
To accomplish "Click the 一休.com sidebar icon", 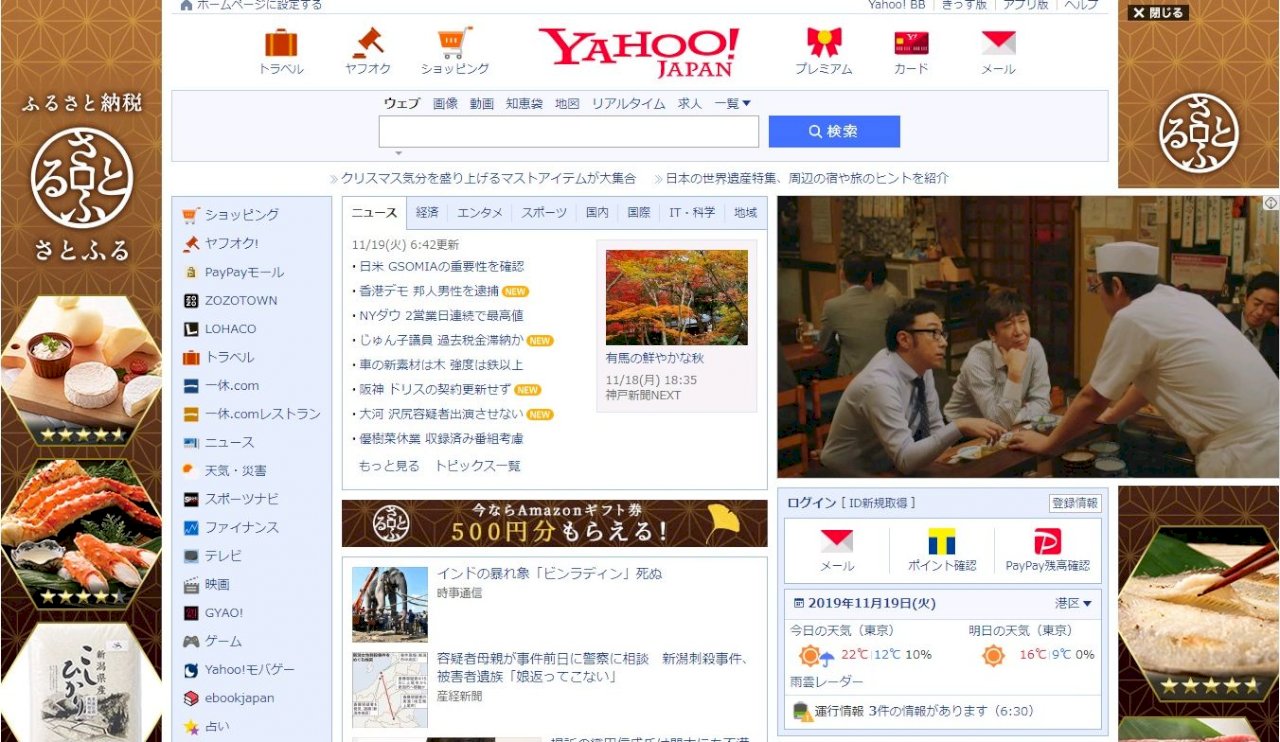I will 191,386.
